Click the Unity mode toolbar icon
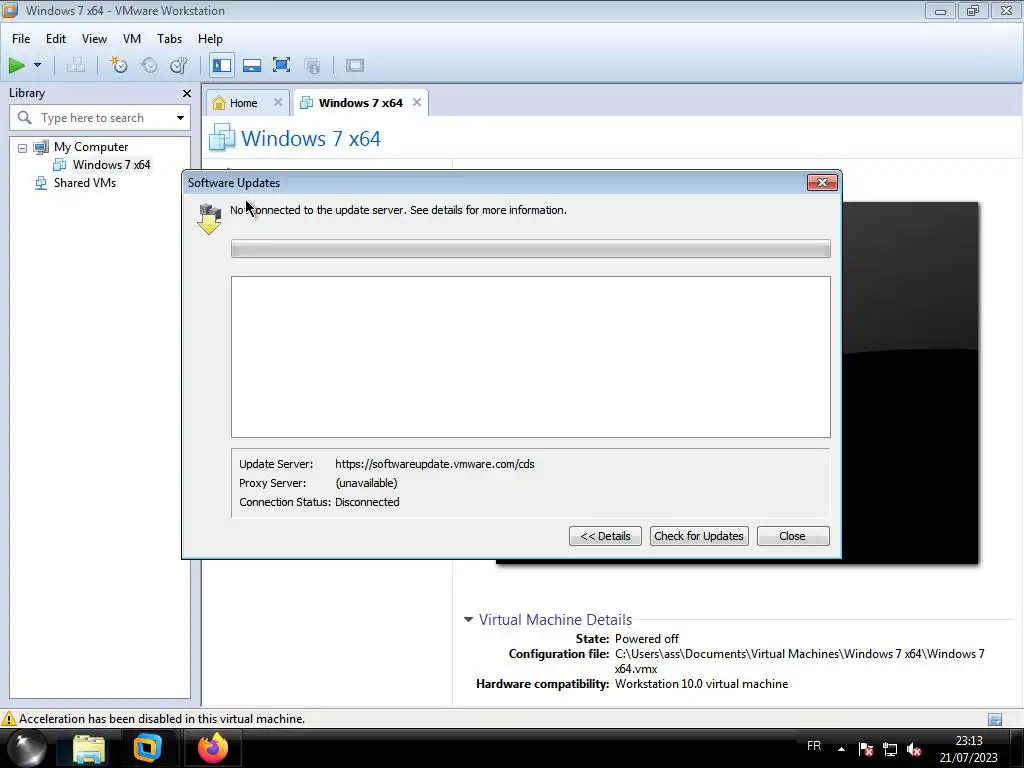Viewport: 1024px width, 768px height. point(312,65)
